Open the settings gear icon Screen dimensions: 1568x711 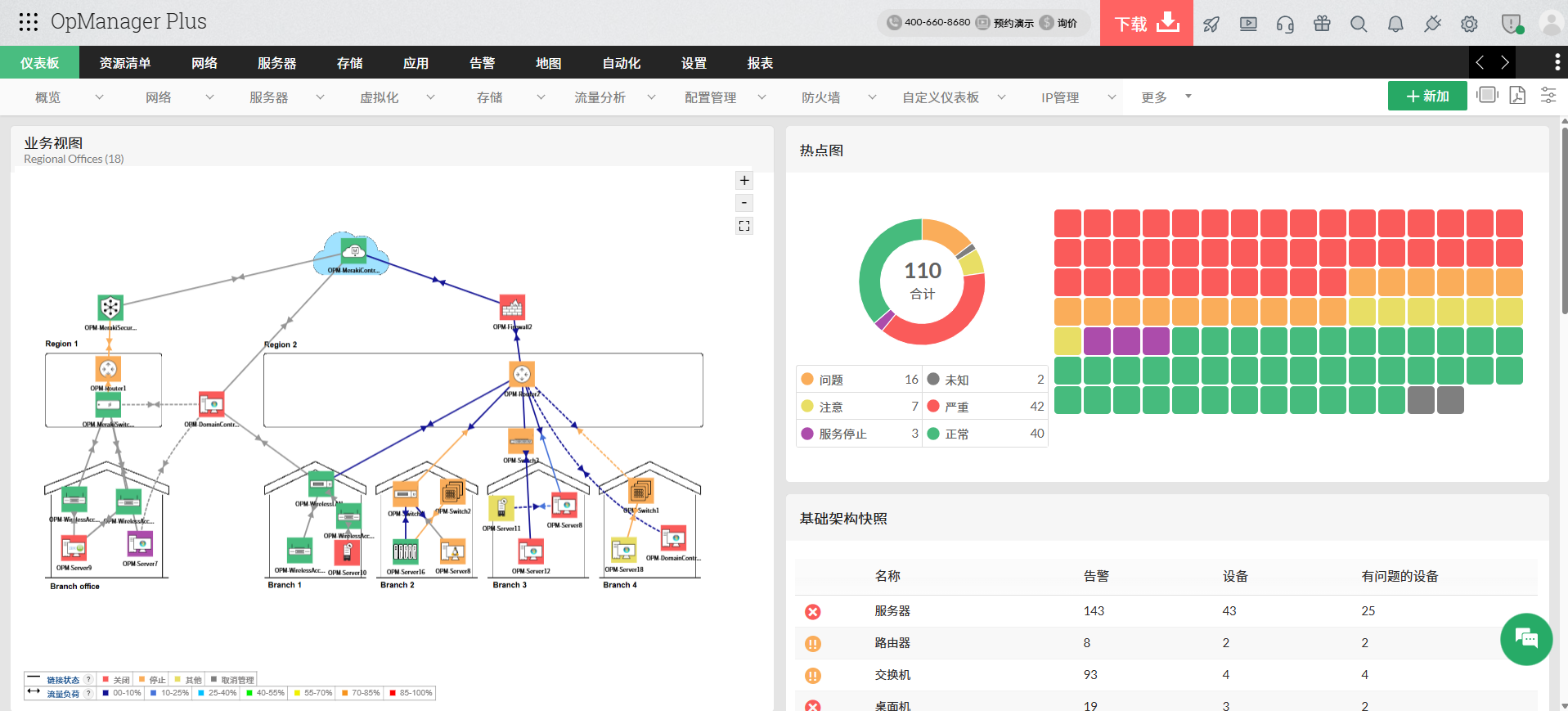[x=1469, y=24]
